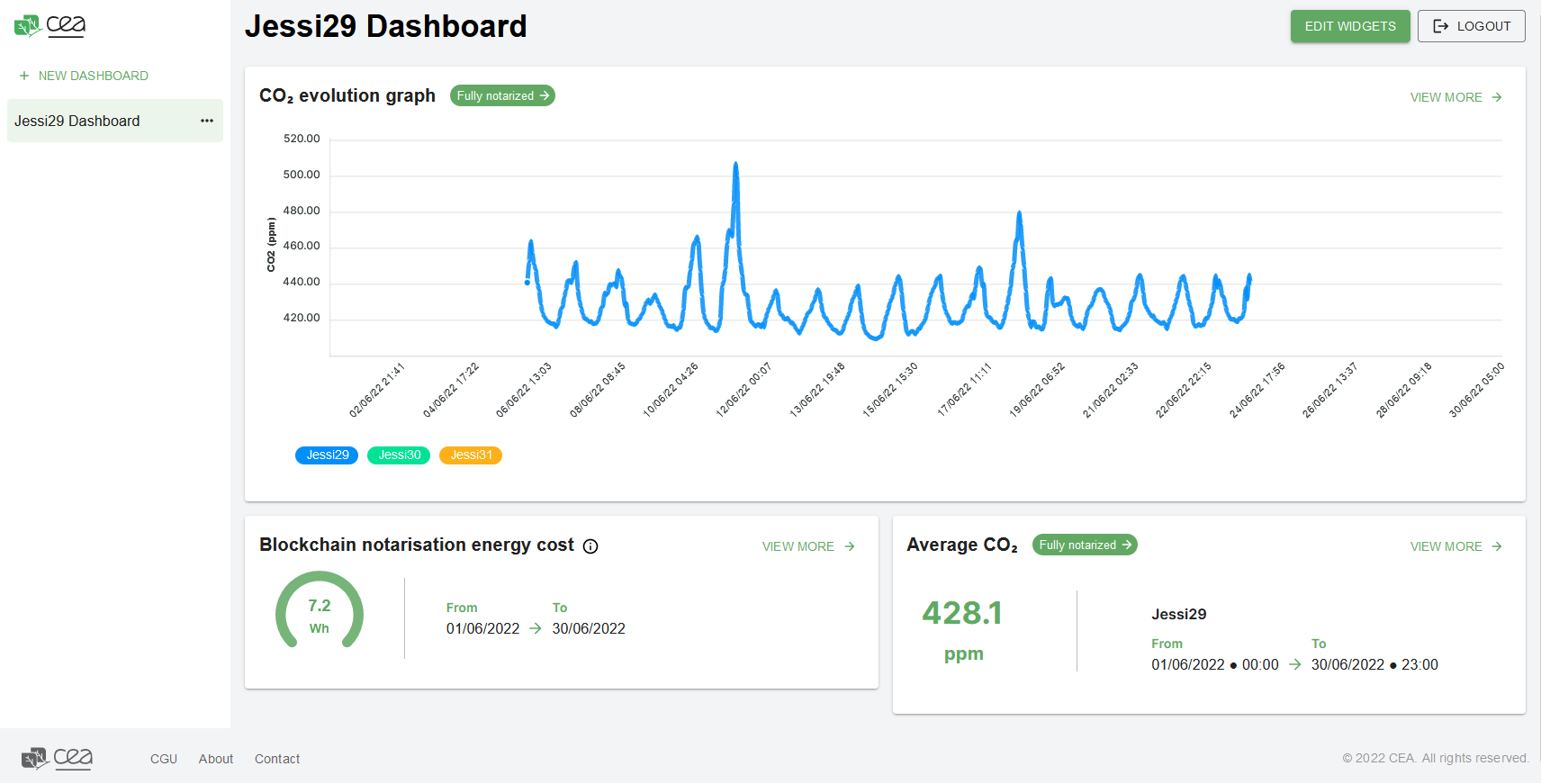1541x784 pixels.
Task: Click the CO2 (ppm) axis title
Action: coord(270,244)
